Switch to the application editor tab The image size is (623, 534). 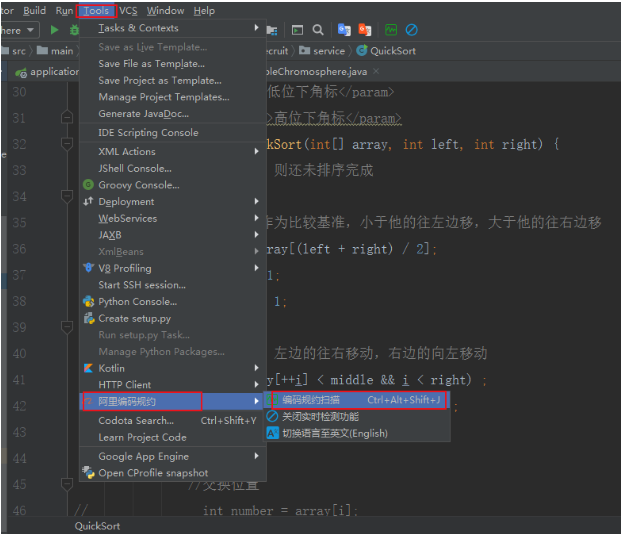coord(48,72)
